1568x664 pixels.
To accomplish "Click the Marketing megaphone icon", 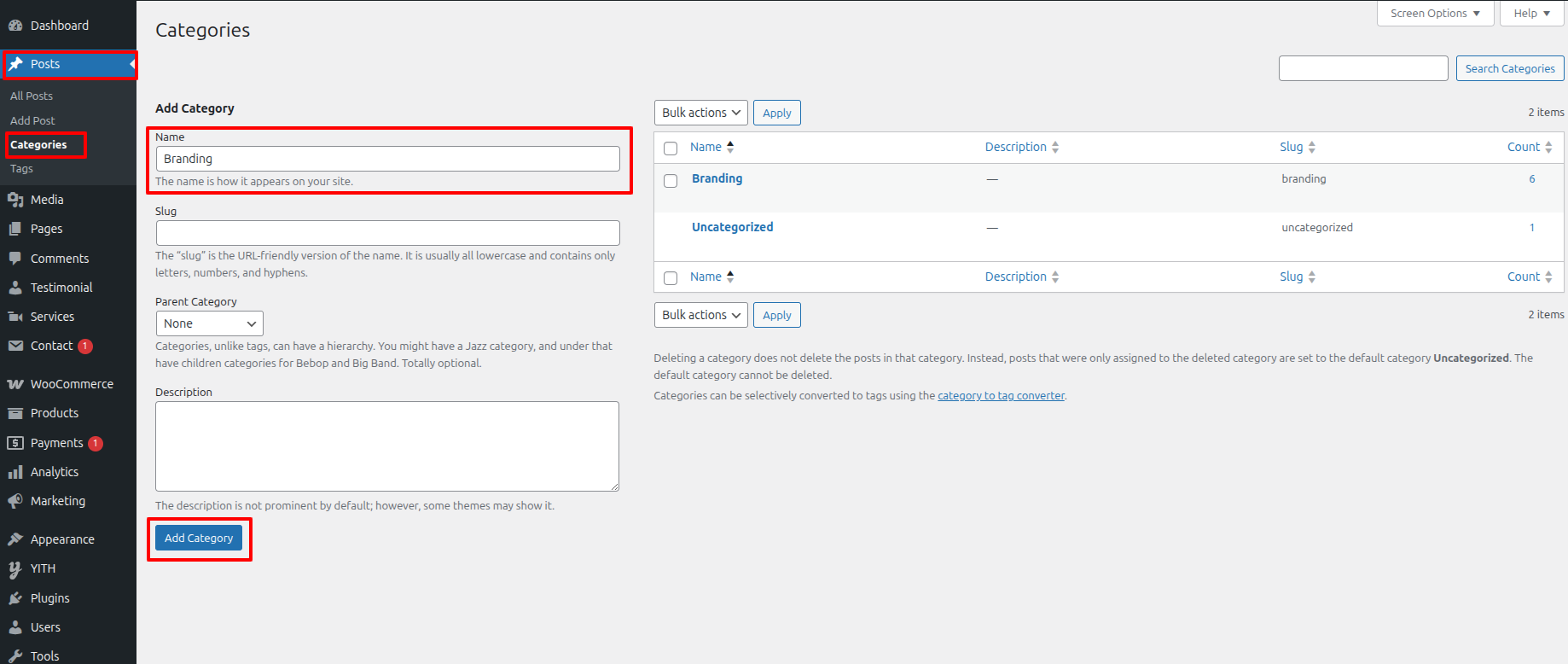I will (x=15, y=501).
